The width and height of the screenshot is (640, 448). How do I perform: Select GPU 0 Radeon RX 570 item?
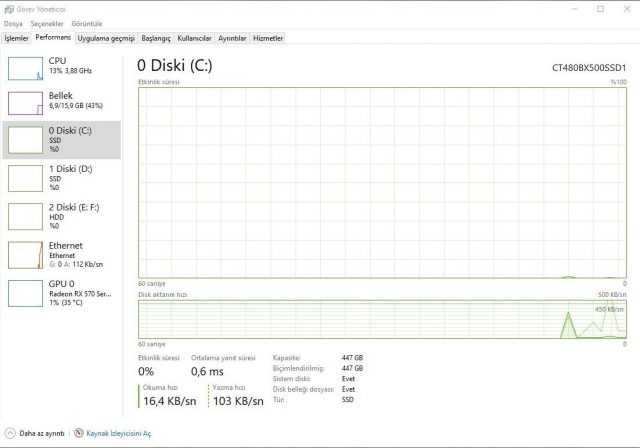[62, 293]
